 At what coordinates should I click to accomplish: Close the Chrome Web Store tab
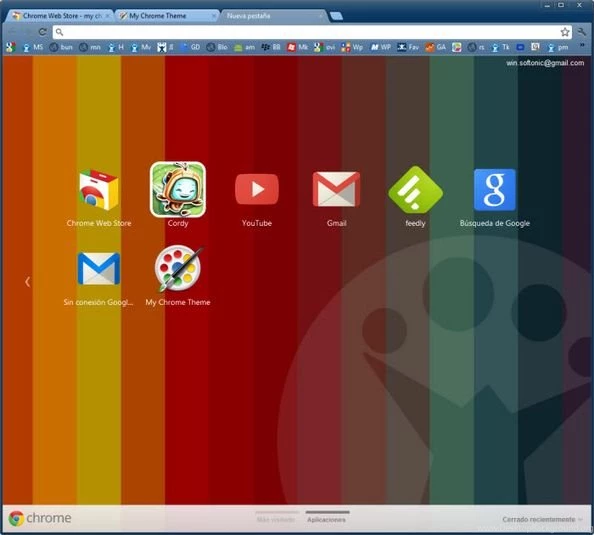pos(108,16)
